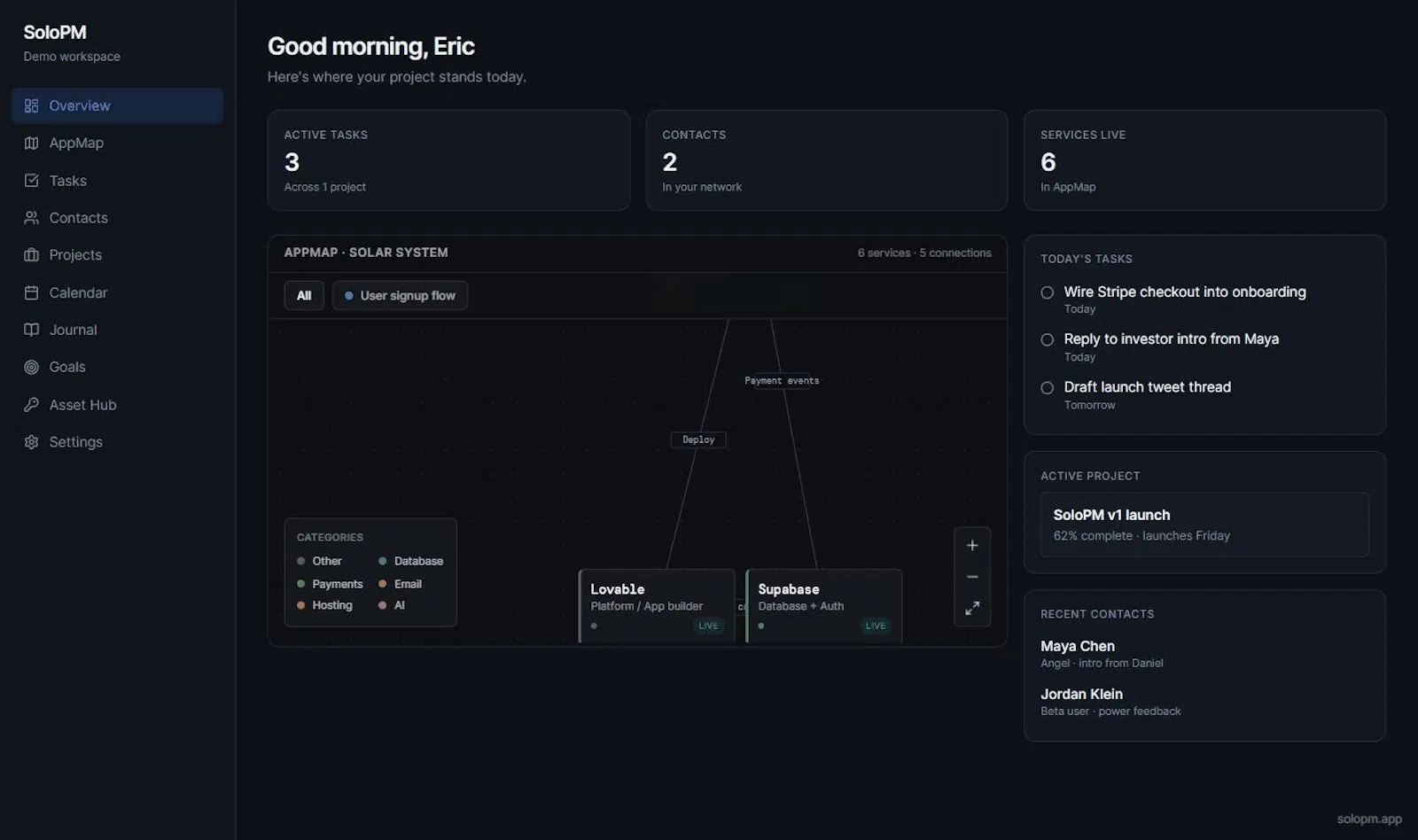Click the solopm.app footer text

(x=1369, y=820)
